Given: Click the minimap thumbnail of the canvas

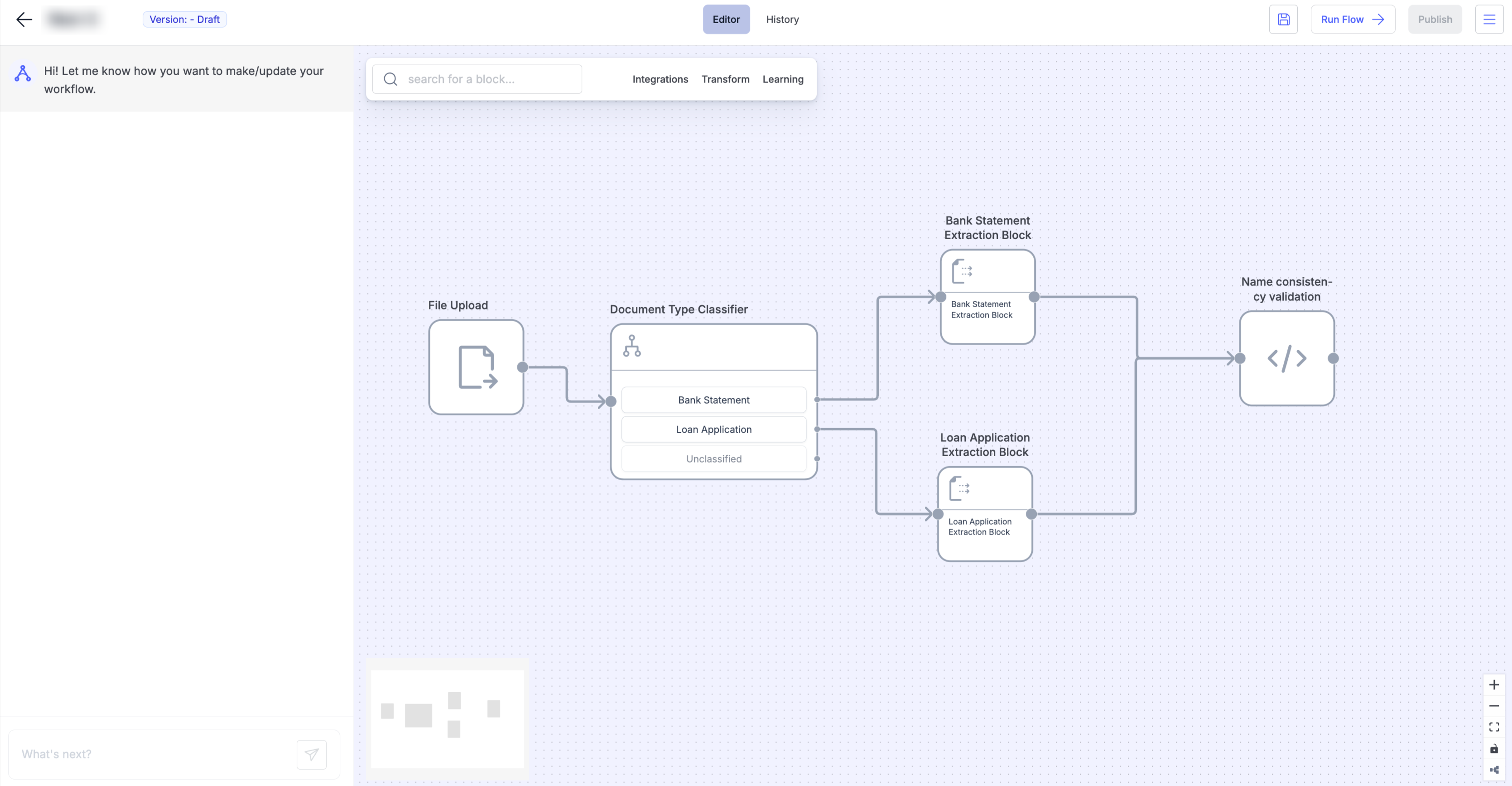Looking at the screenshot, I should [x=447, y=718].
